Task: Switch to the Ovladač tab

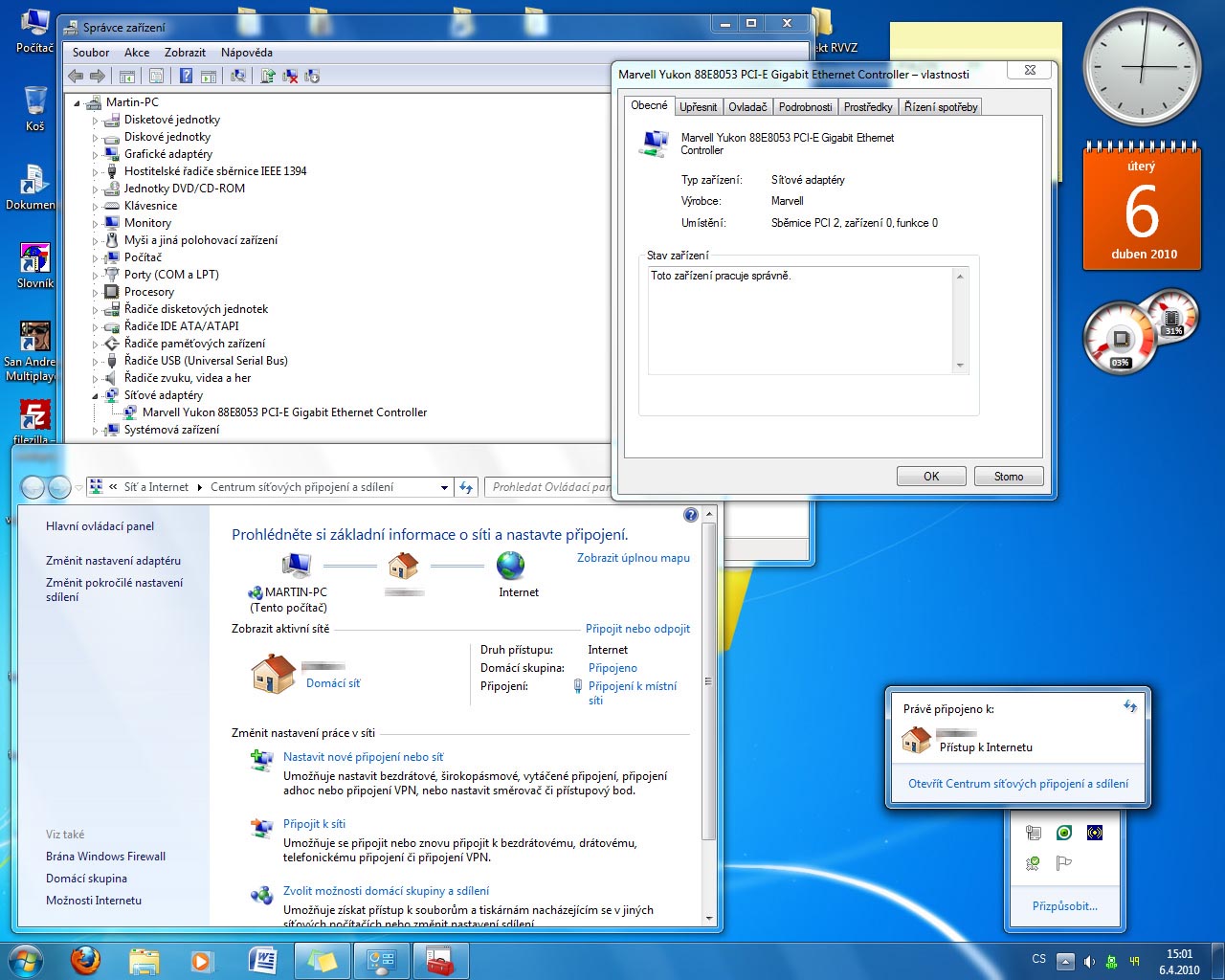Action: click(747, 107)
